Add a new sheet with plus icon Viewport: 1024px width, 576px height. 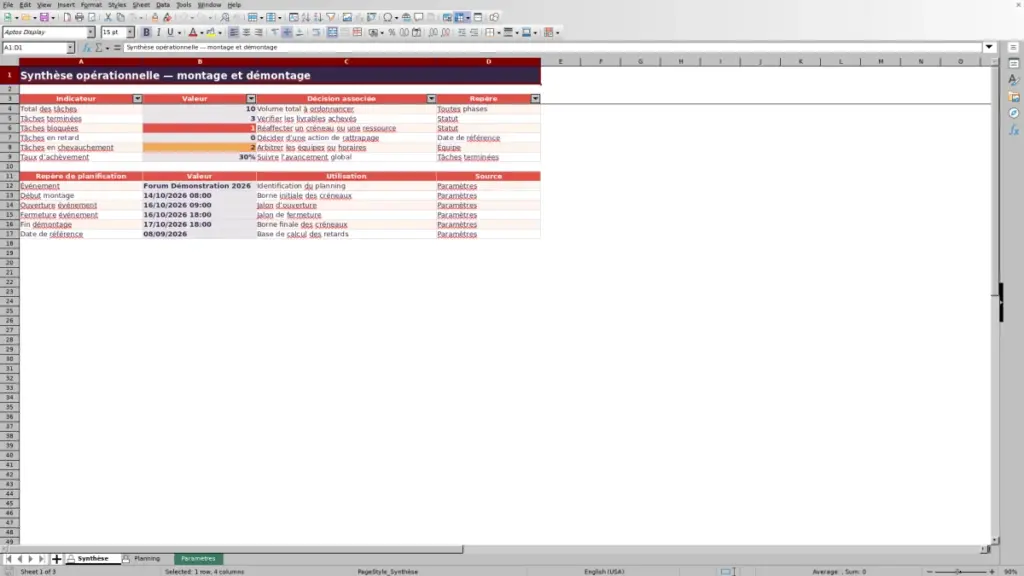pyautogui.click(x=57, y=559)
